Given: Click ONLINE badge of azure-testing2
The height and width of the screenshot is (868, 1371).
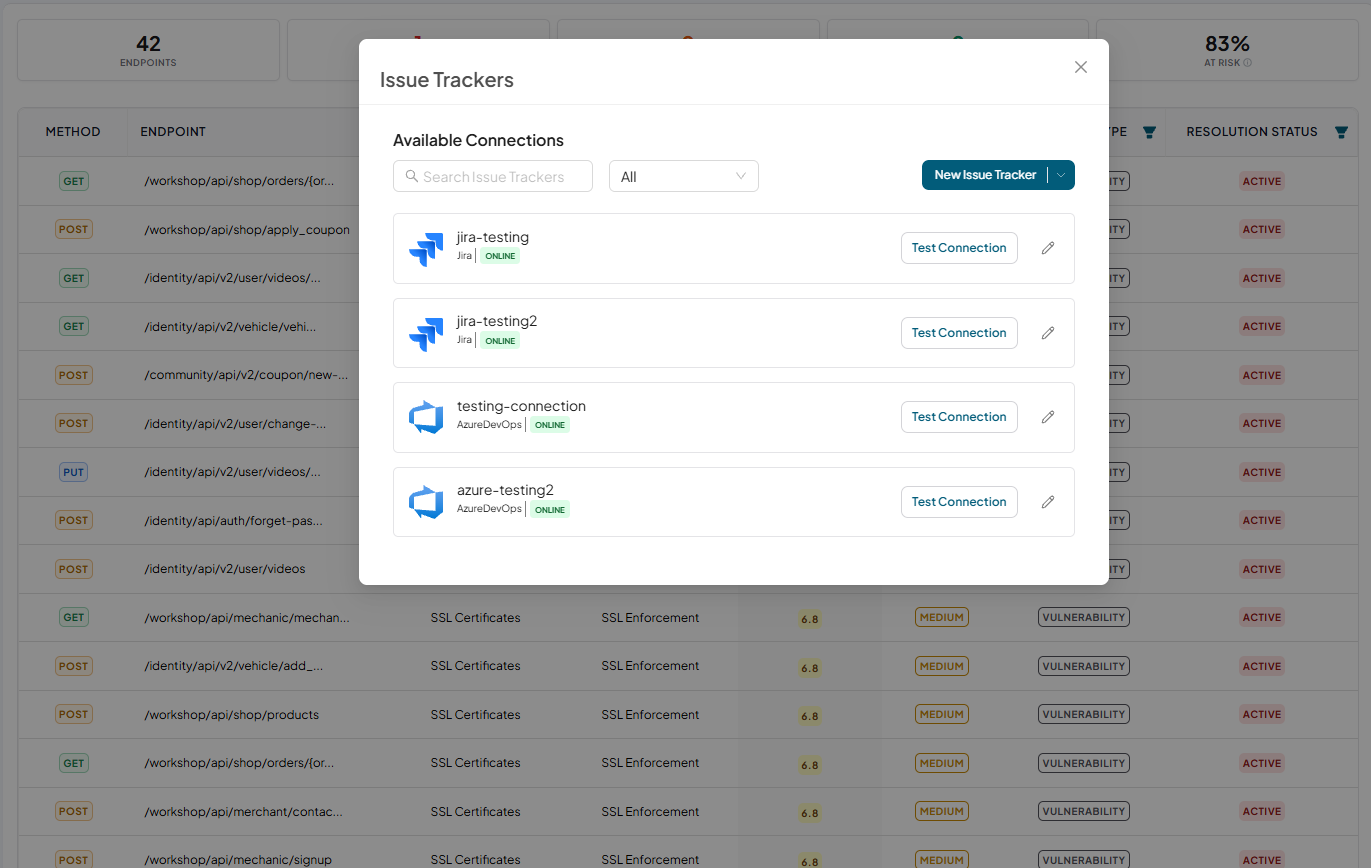Looking at the screenshot, I should coord(549,510).
